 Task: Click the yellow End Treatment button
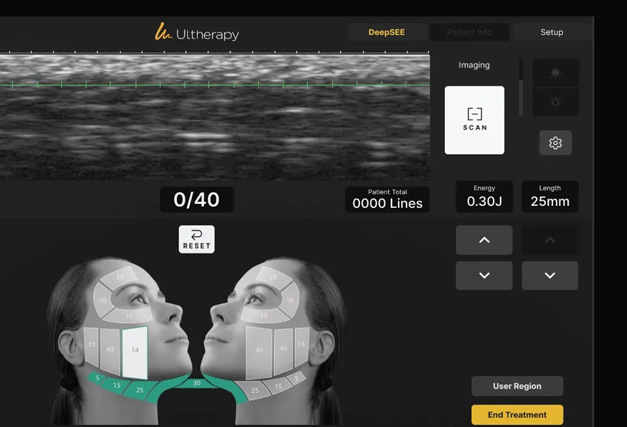(517, 415)
